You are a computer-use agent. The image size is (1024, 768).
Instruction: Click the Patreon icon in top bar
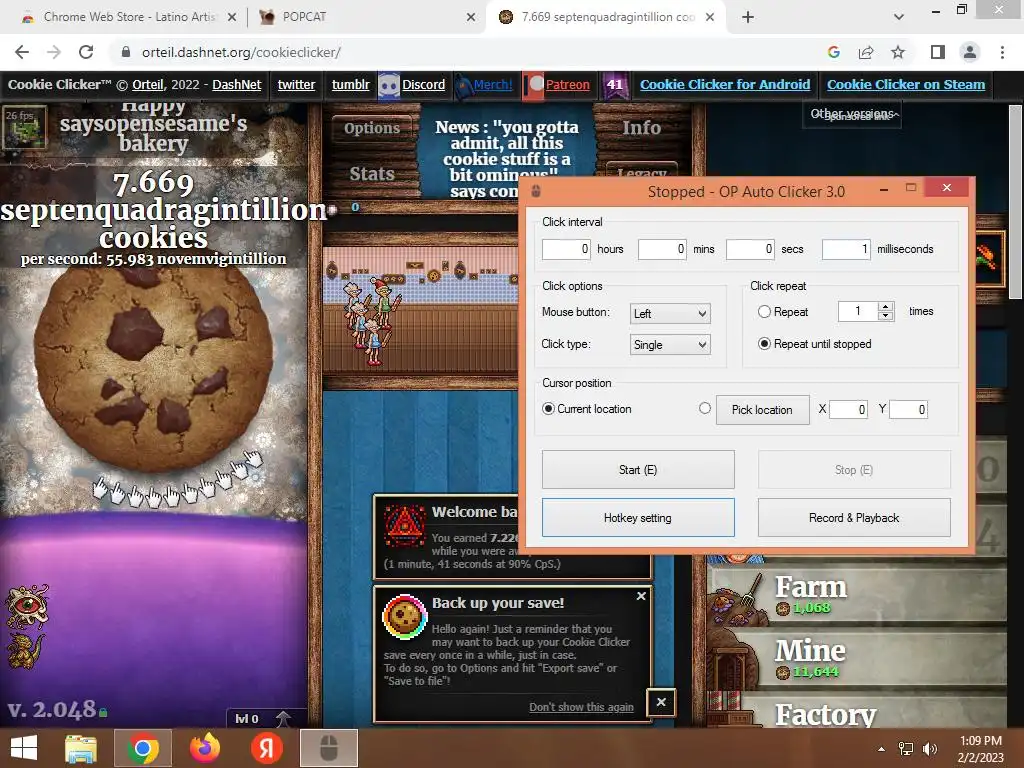pyautogui.click(x=534, y=86)
